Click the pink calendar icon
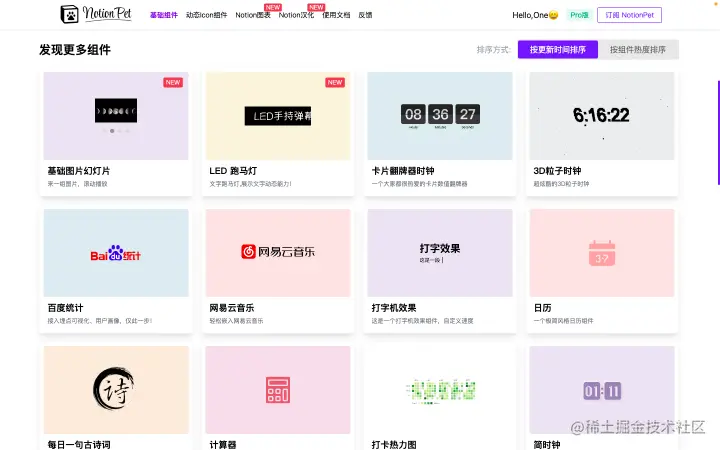This screenshot has height=450, width=720. coord(602,253)
